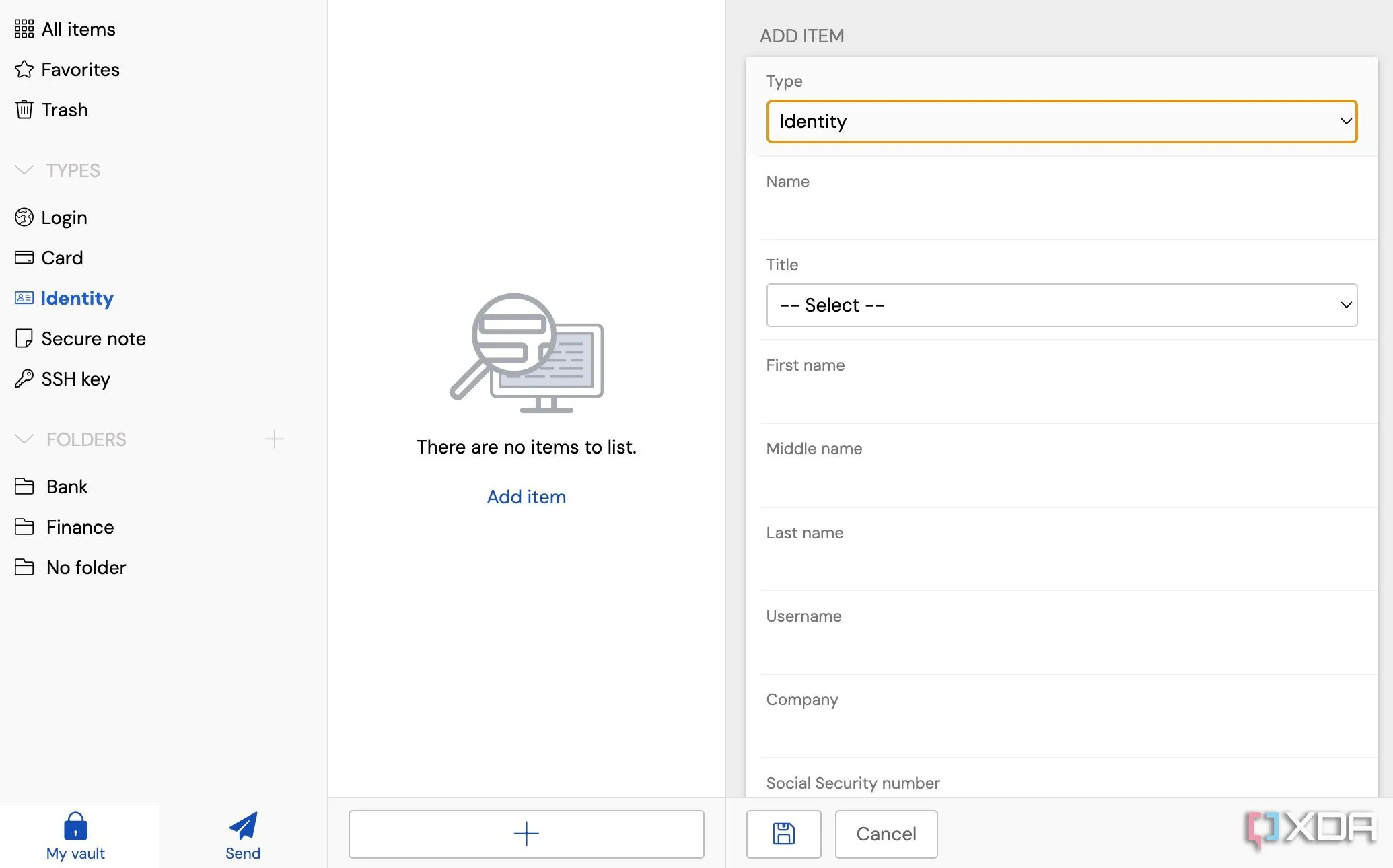This screenshot has width=1393, height=868.
Task: Click the TYPES section heading
Action: pos(73,170)
